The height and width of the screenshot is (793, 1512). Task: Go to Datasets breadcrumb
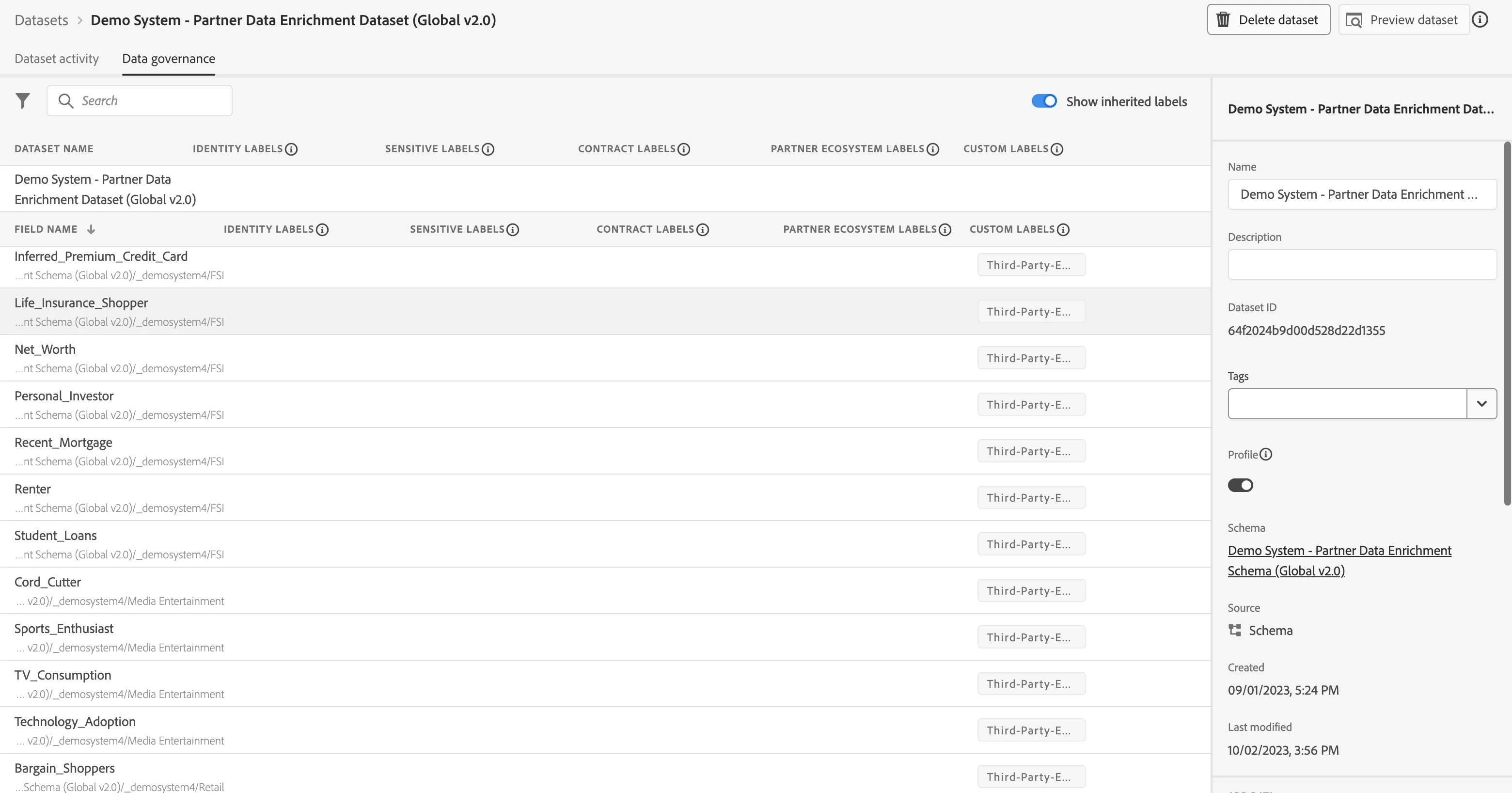pyautogui.click(x=41, y=20)
